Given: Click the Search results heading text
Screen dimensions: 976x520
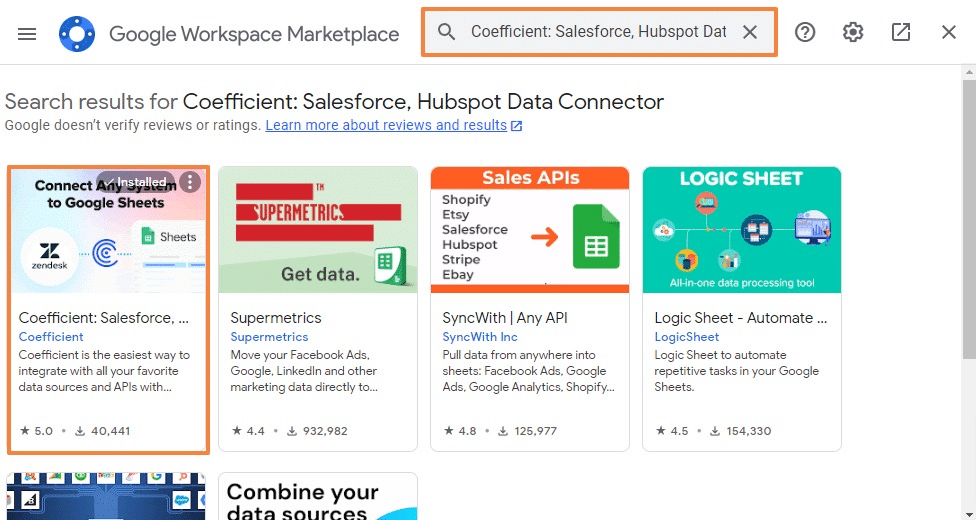Looking at the screenshot, I should click(334, 102).
